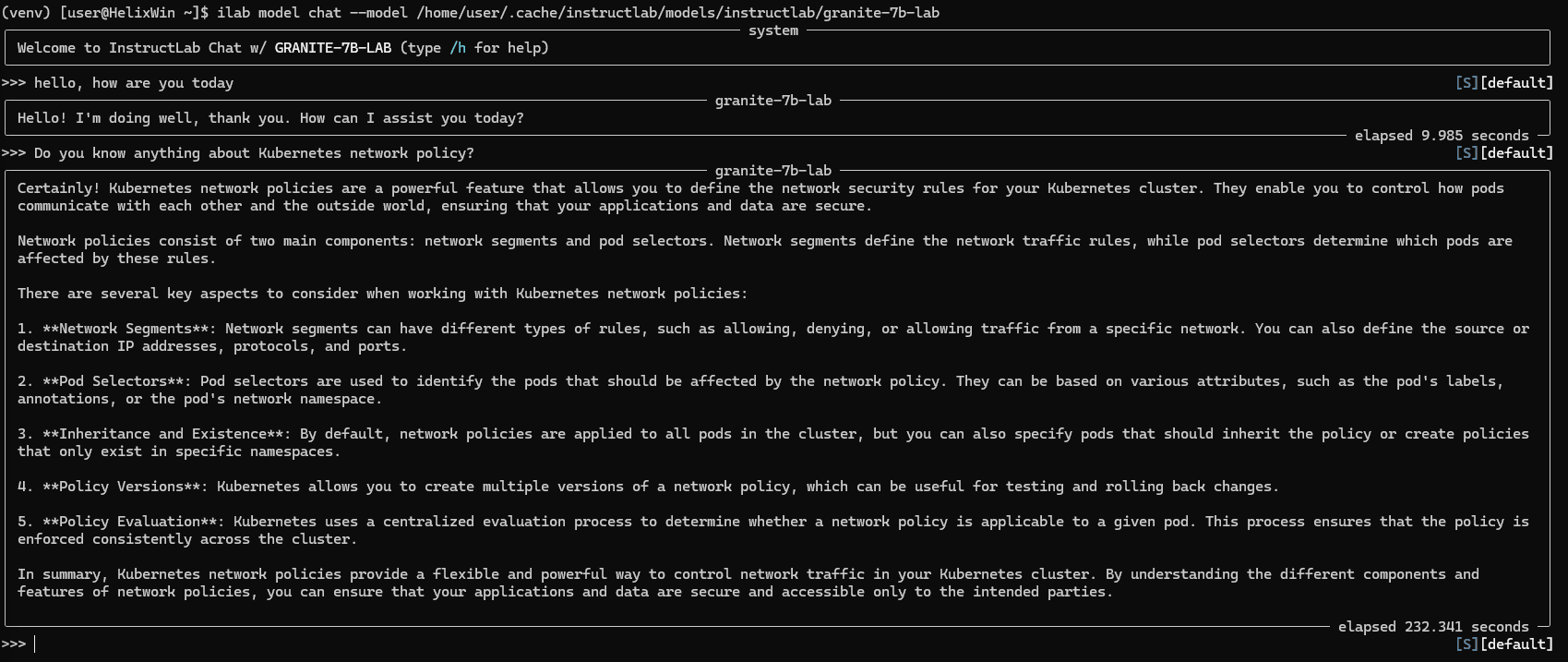Click second granite-7b-lab response header
1568x662 pixels.
click(773, 171)
